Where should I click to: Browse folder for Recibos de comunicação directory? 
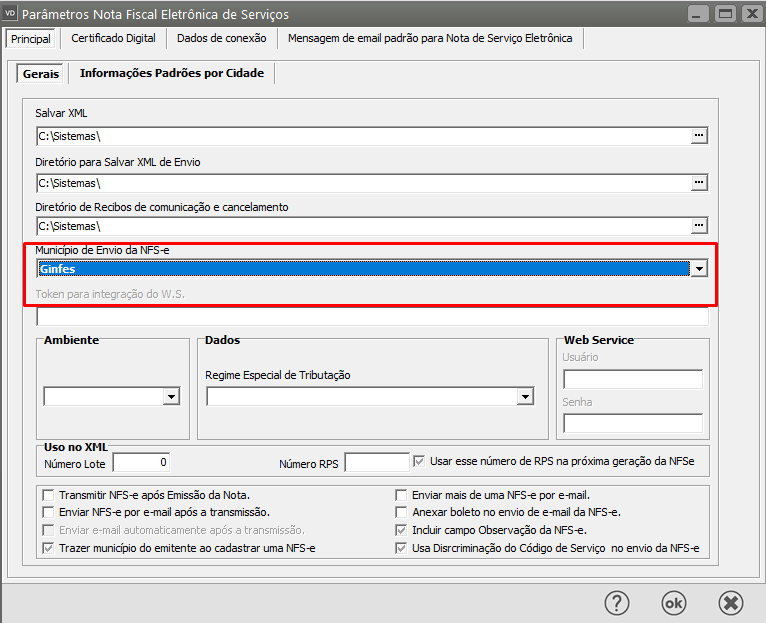[x=699, y=226]
